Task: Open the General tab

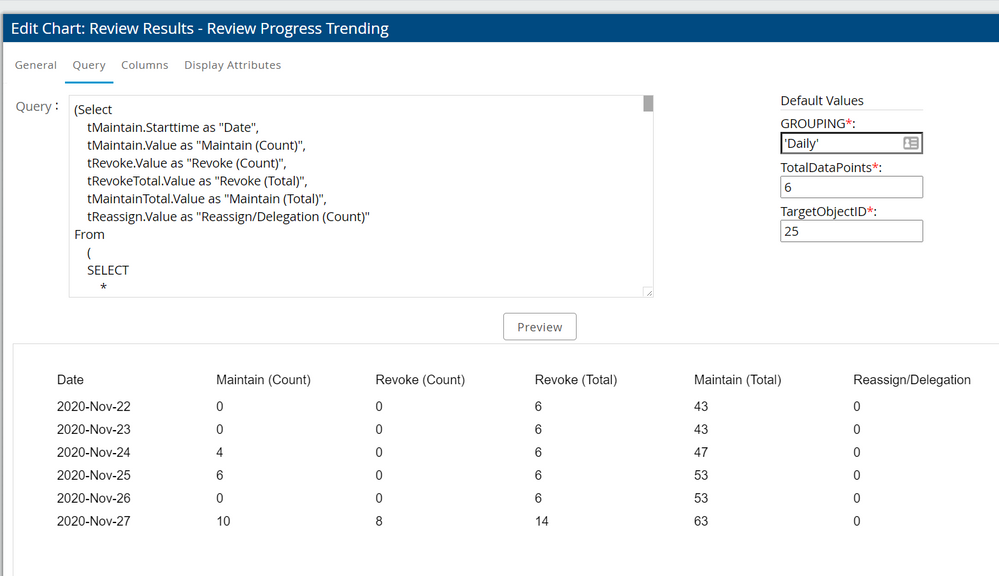Action: coord(35,65)
